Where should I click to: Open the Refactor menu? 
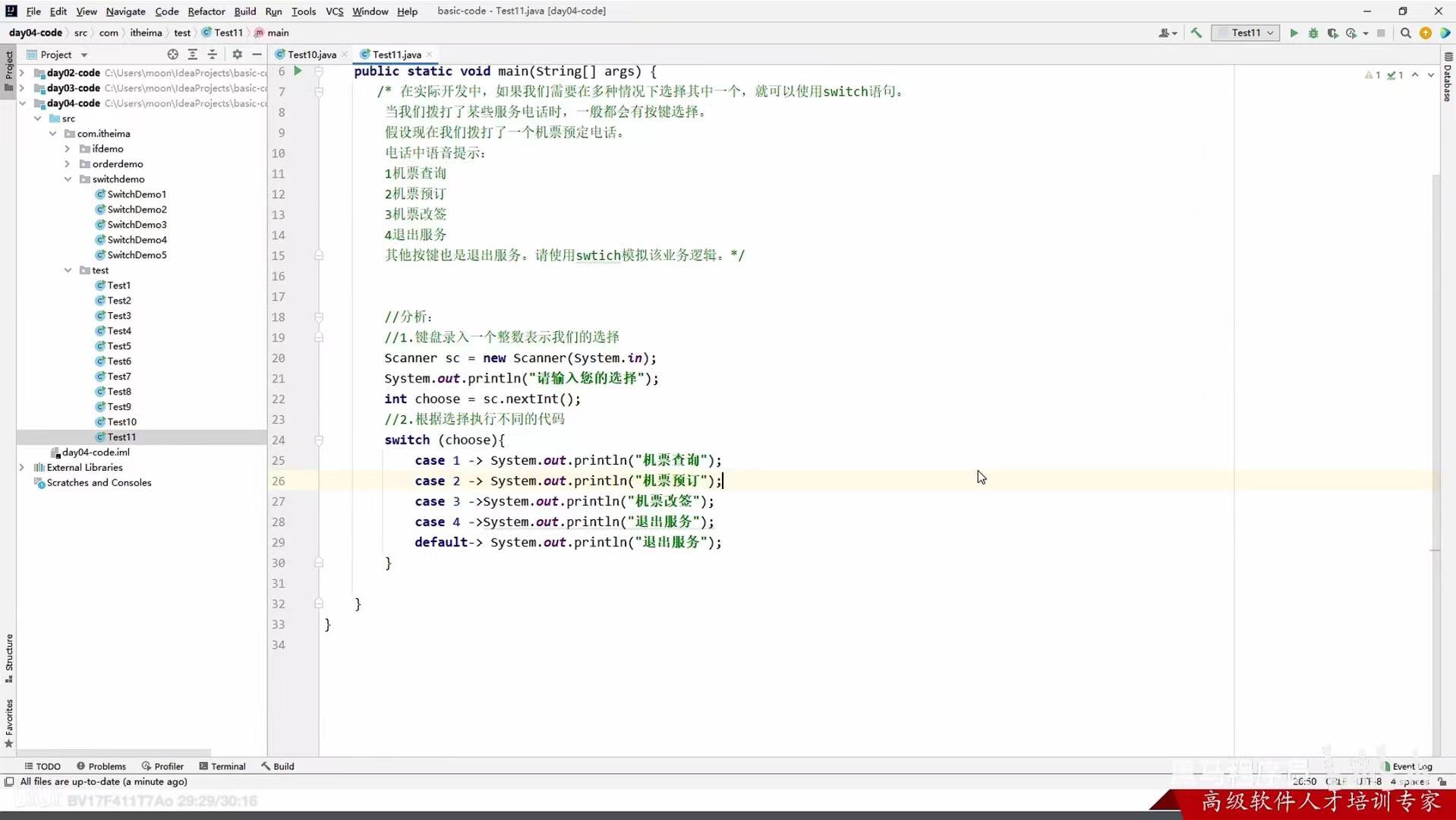[x=206, y=11]
